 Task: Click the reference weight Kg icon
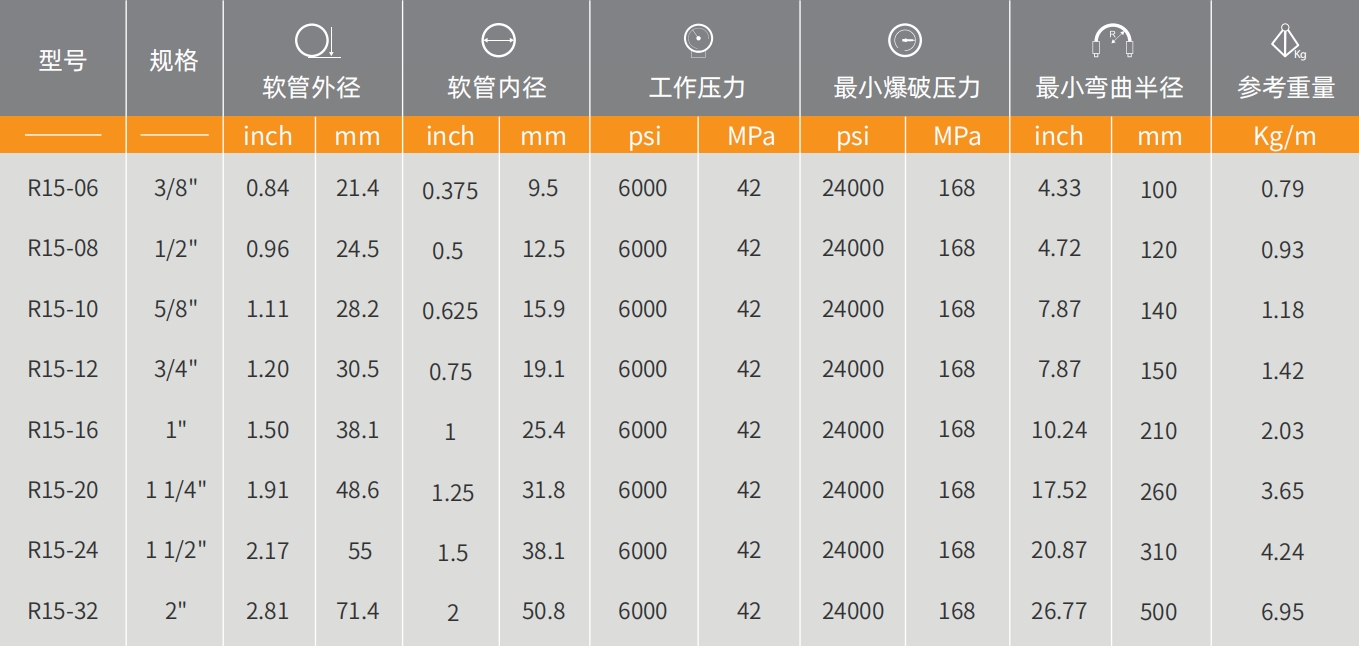[1286, 42]
